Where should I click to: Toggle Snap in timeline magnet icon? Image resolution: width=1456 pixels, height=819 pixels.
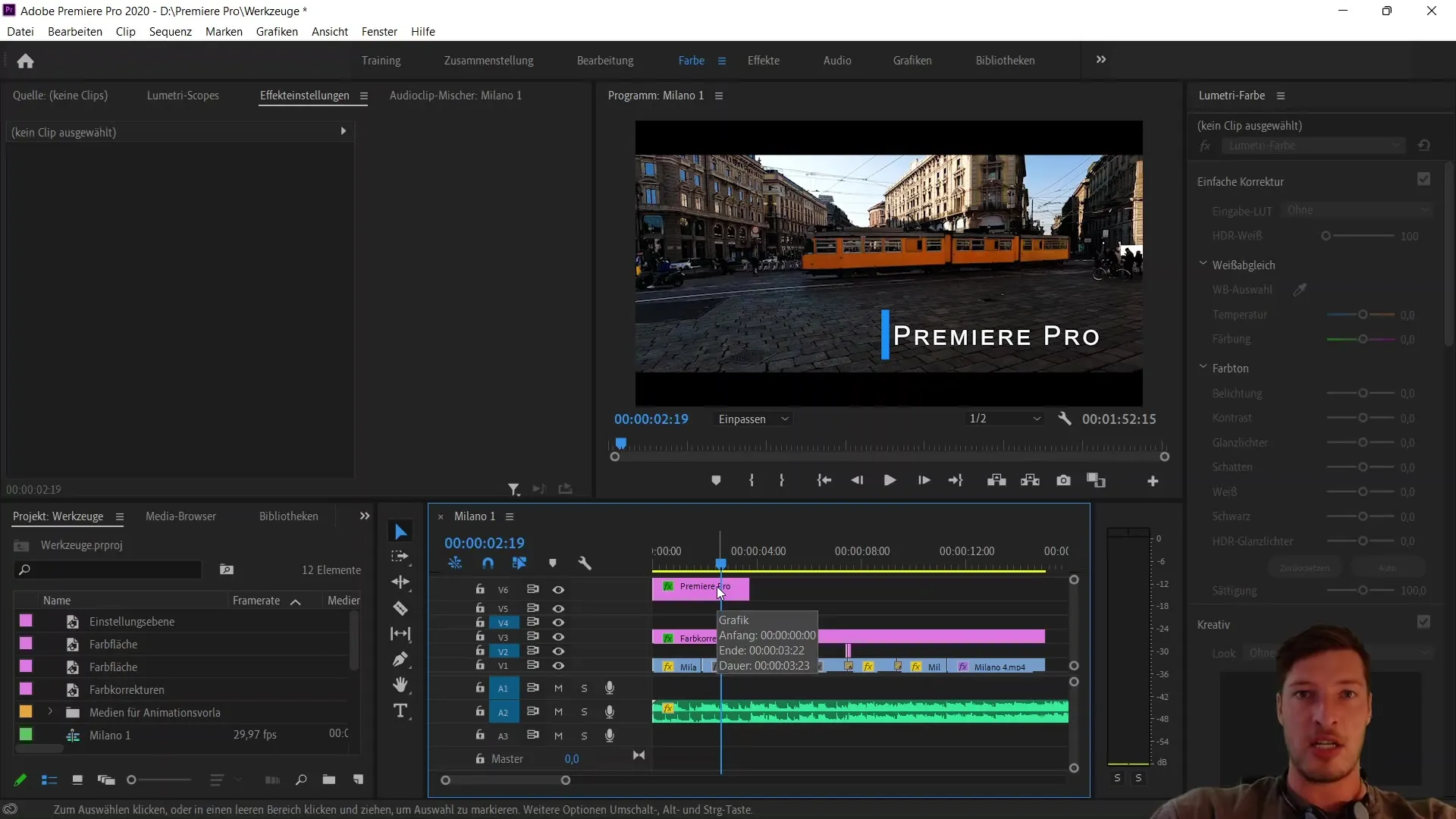point(488,563)
